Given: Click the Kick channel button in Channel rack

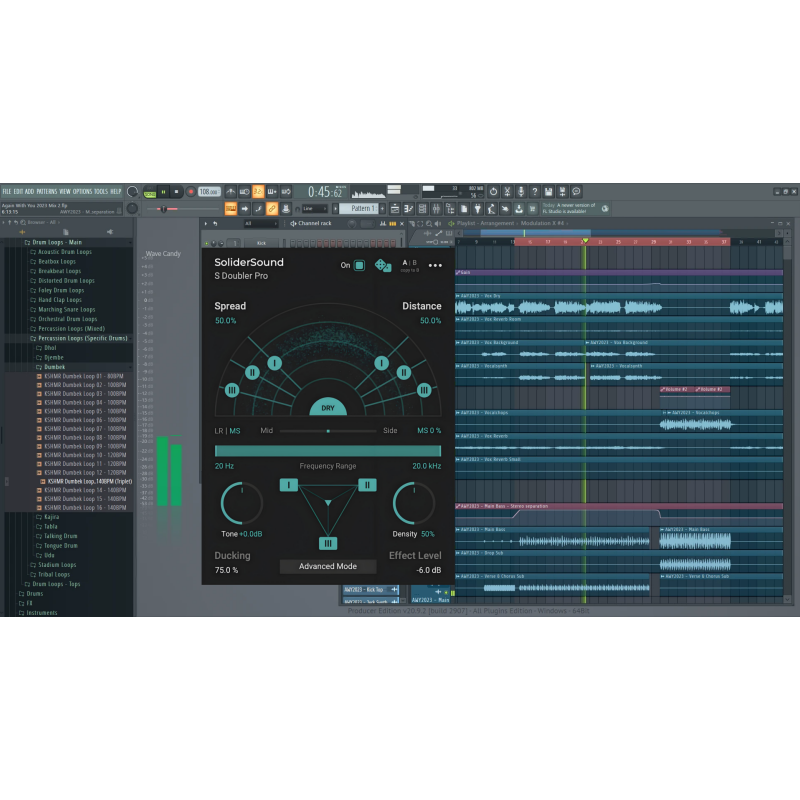Looking at the screenshot, I should (261, 243).
